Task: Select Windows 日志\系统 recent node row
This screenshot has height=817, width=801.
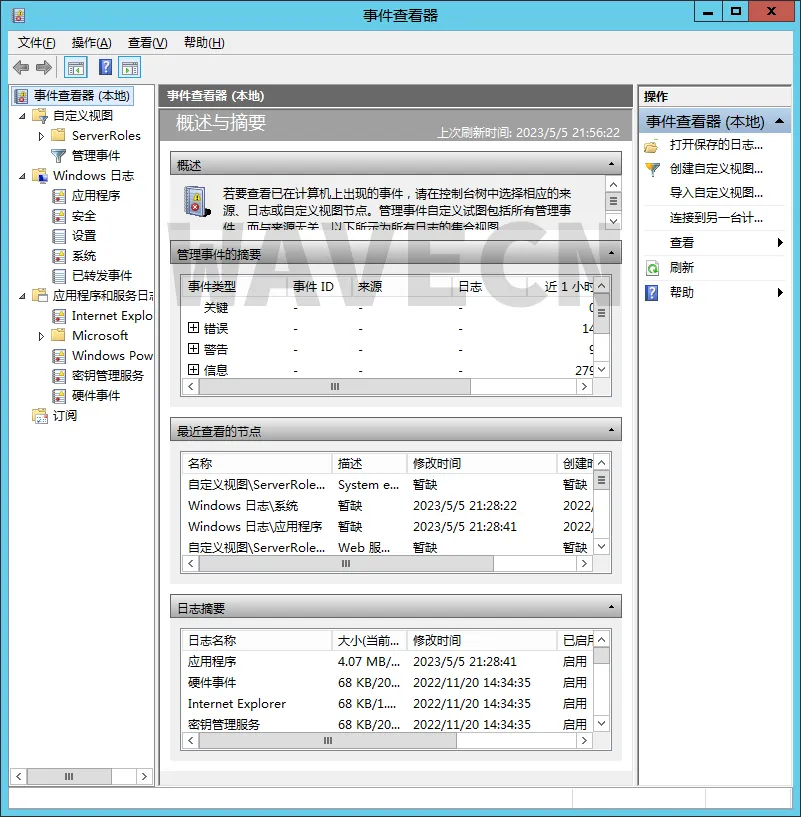Action: pos(387,506)
